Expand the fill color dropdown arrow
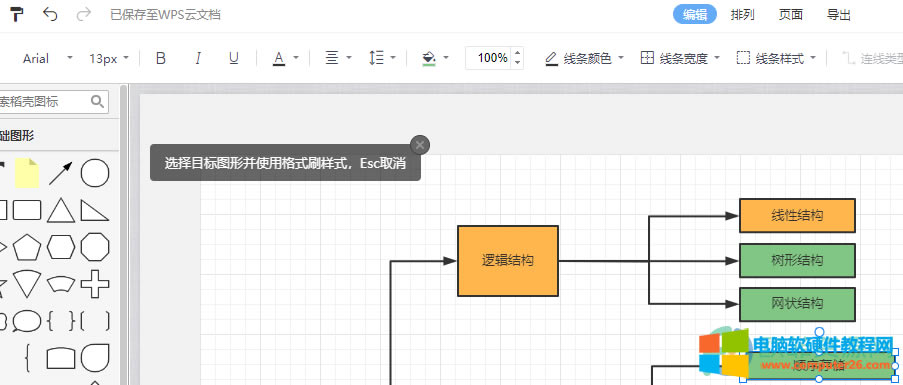The width and height of the screenshot is (903, 385). tap(446, 58)
